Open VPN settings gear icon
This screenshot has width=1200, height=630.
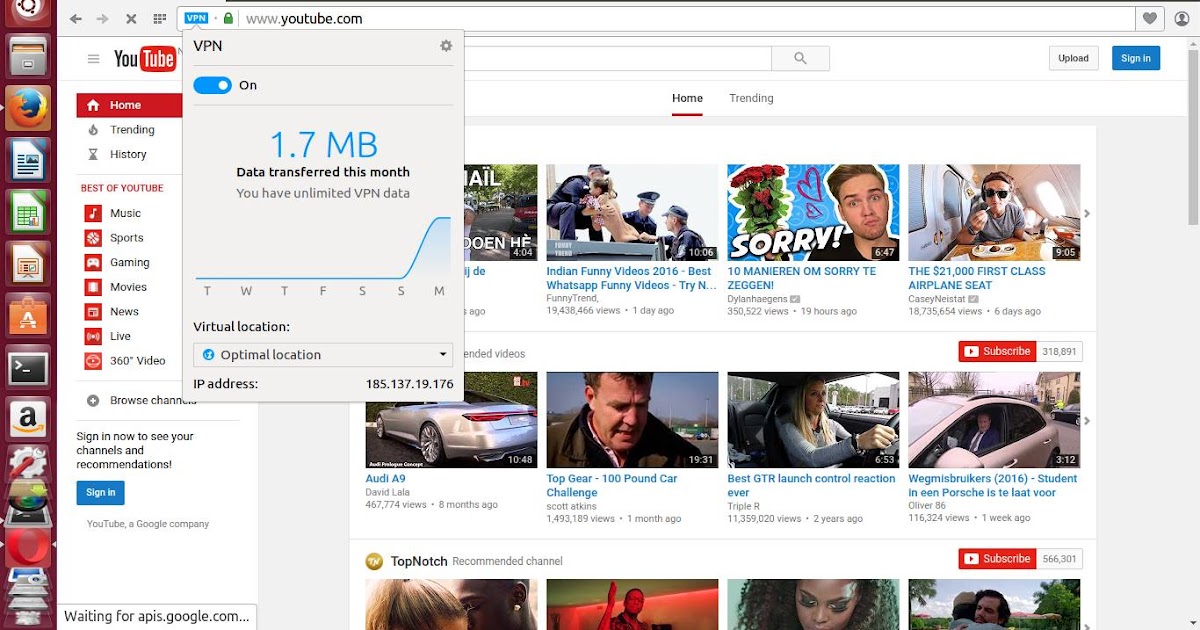(x=446, y=46)
